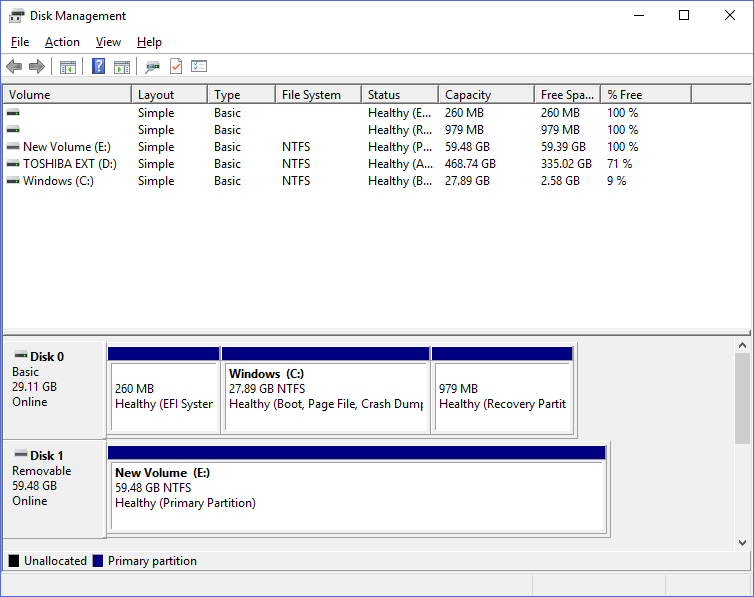754x597 pixels.
Task: Open the File menu
Action: (20, 42)
